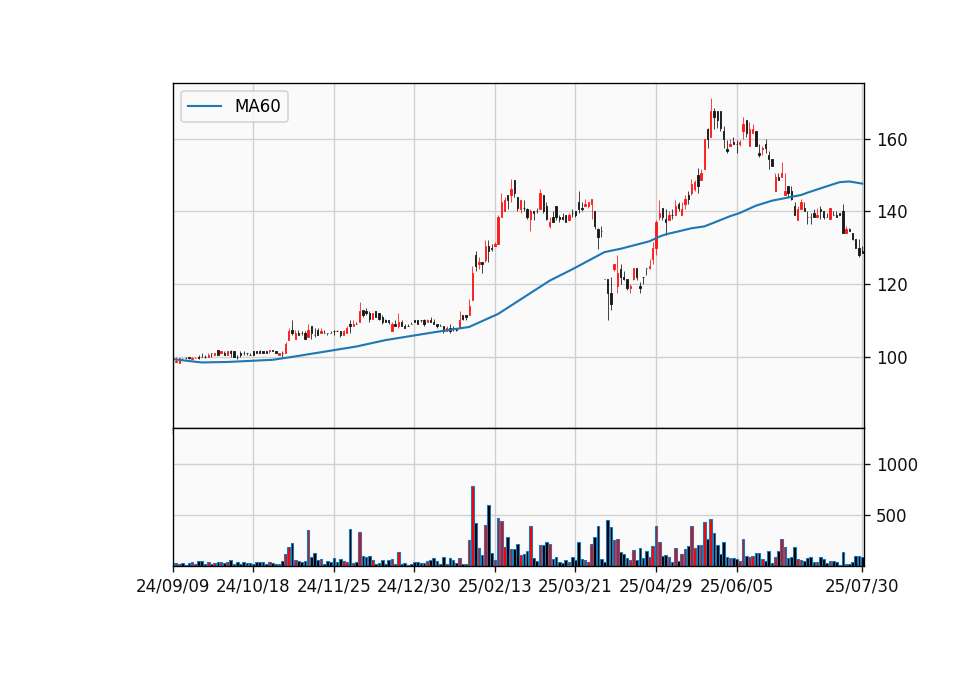
Task: Click the 140 price axis value
Action: [x=892, y=212]
